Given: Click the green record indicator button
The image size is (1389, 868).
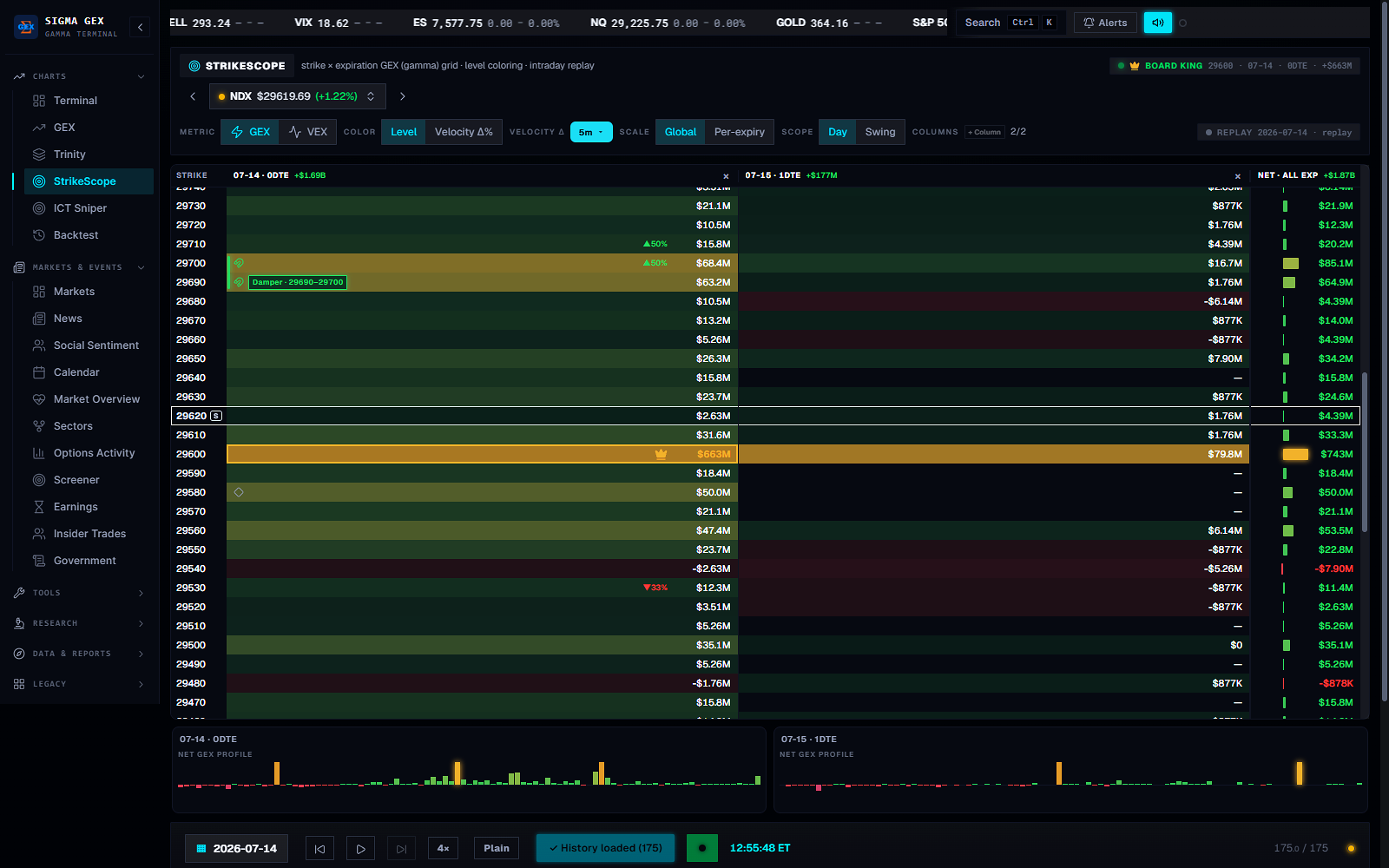Looking at the screenshot, I should [x=701, y=848].
